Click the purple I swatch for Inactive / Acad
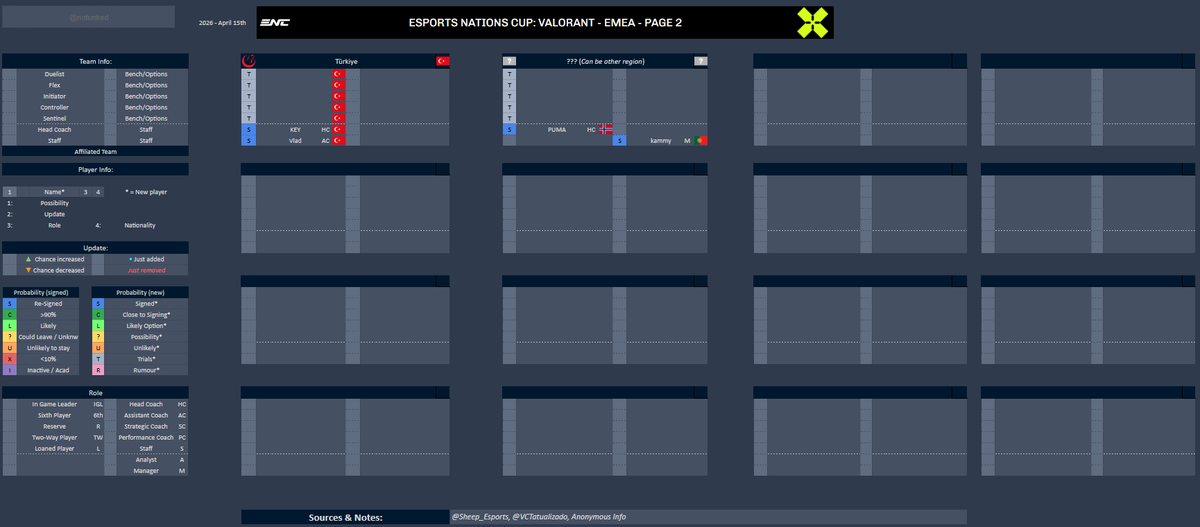 click(9, 369)
